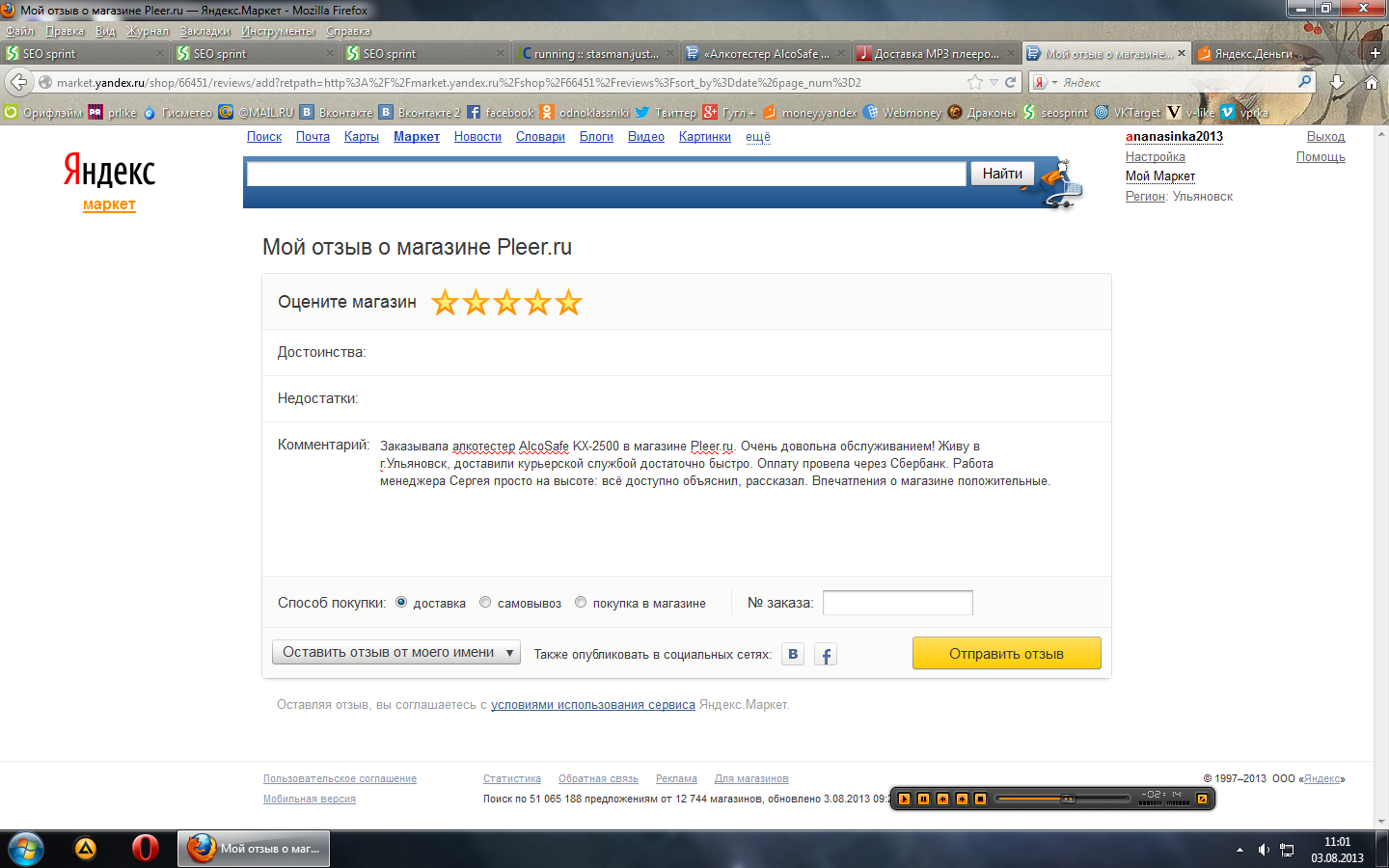This screenshot has height=868, width=1389.
Task: Select the доставка purchase method
Action: tap(401, 602)
